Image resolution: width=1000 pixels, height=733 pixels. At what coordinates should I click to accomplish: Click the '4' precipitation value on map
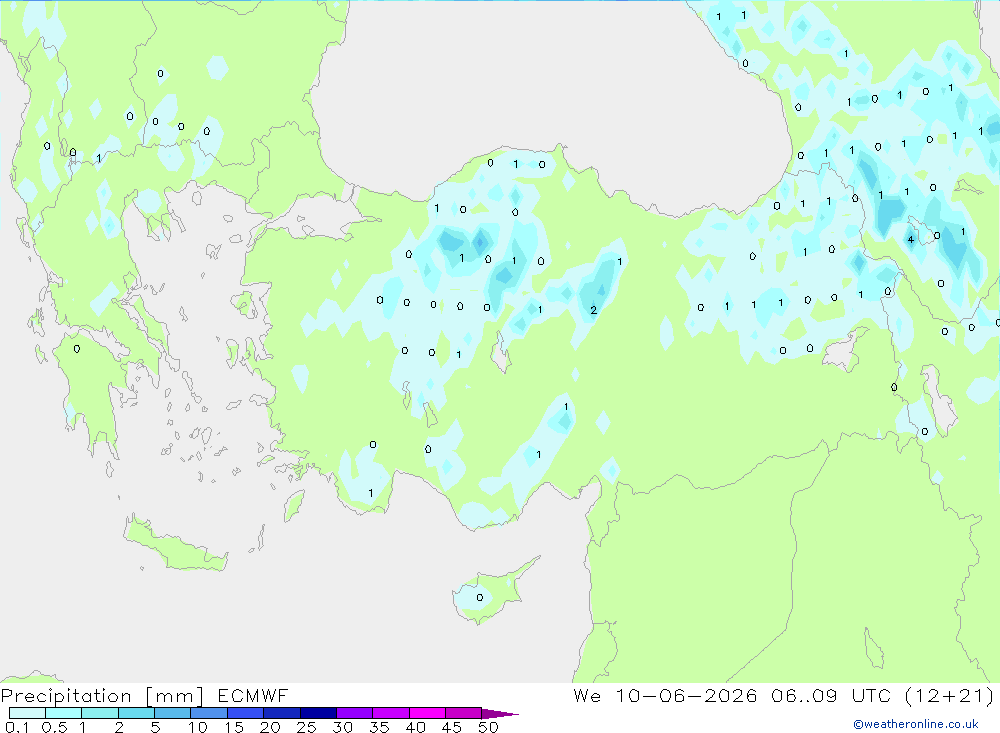click(x=911, y=240)
